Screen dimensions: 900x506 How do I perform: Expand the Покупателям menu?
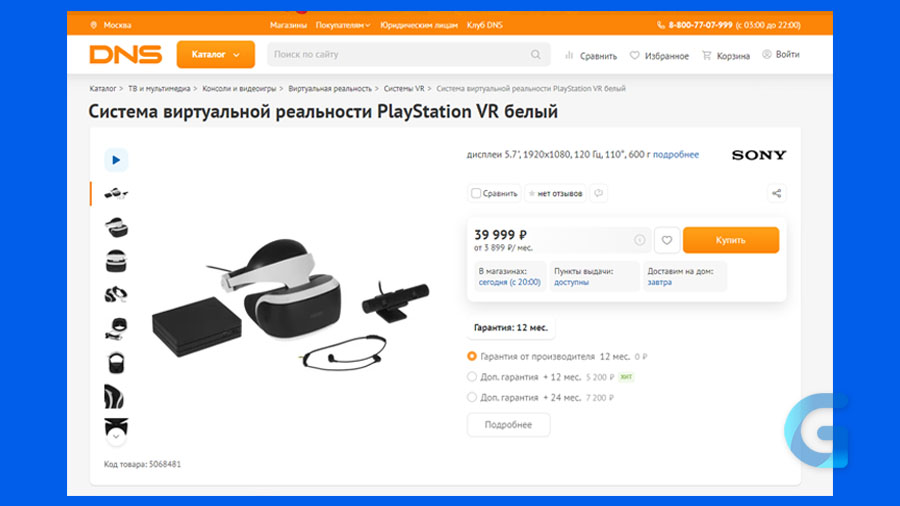click(x=343, y=25)
